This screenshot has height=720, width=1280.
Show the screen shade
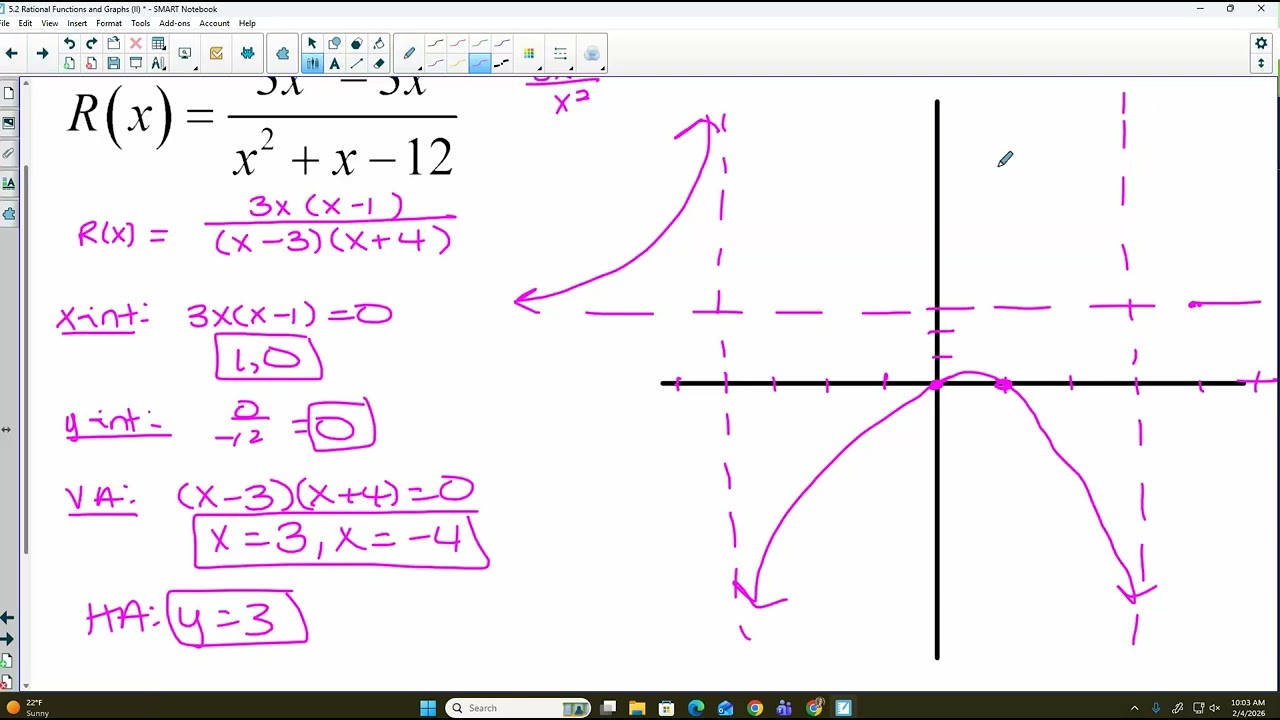135,63
